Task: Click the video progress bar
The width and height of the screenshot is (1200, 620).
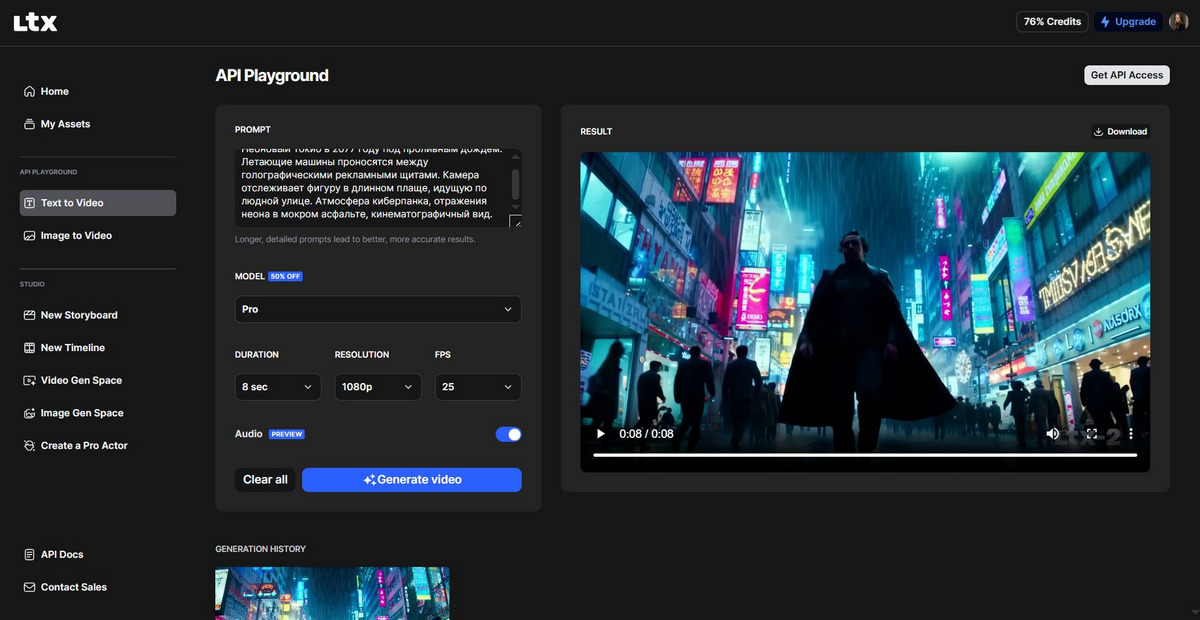Action: pyautogui.click(x=865, y=455)
